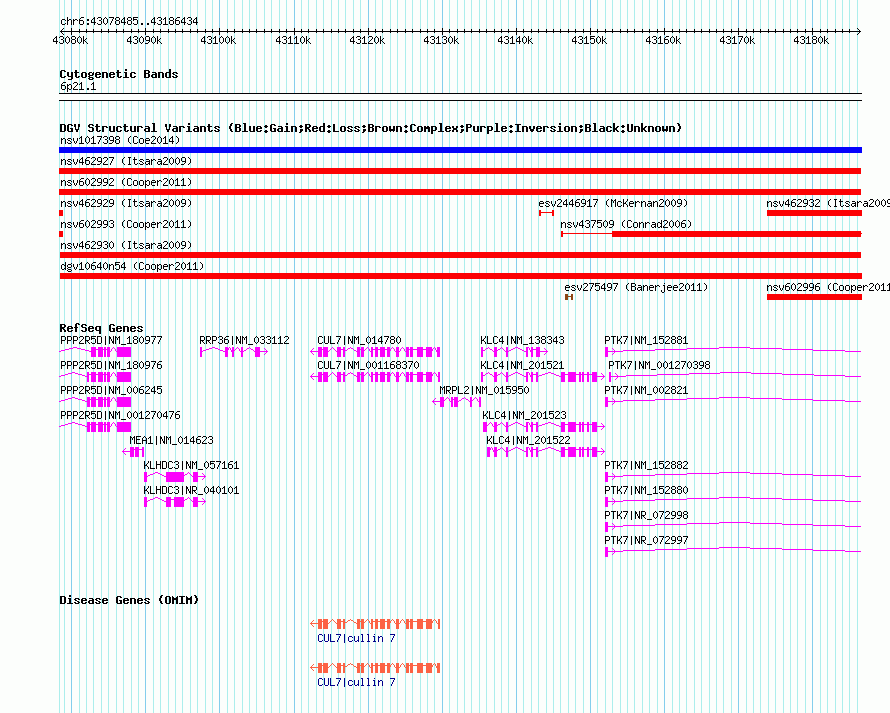This screenshot has height=713, width=890.
Task: Click the KLC4|NM_201522 transcript label
Action: (528, 441)
